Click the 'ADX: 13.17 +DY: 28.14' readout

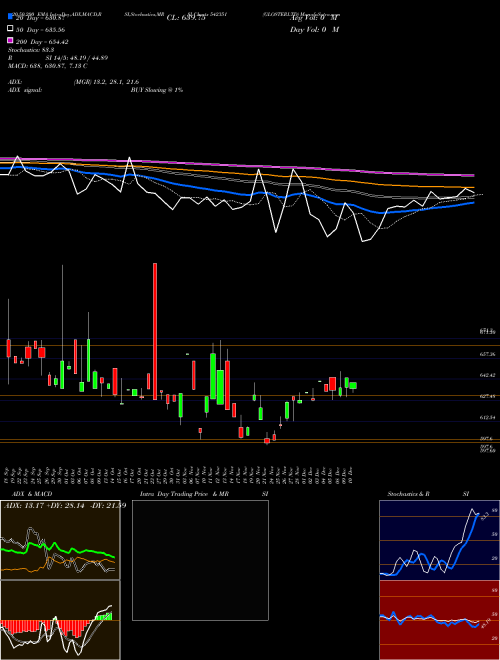pos(44,505)
